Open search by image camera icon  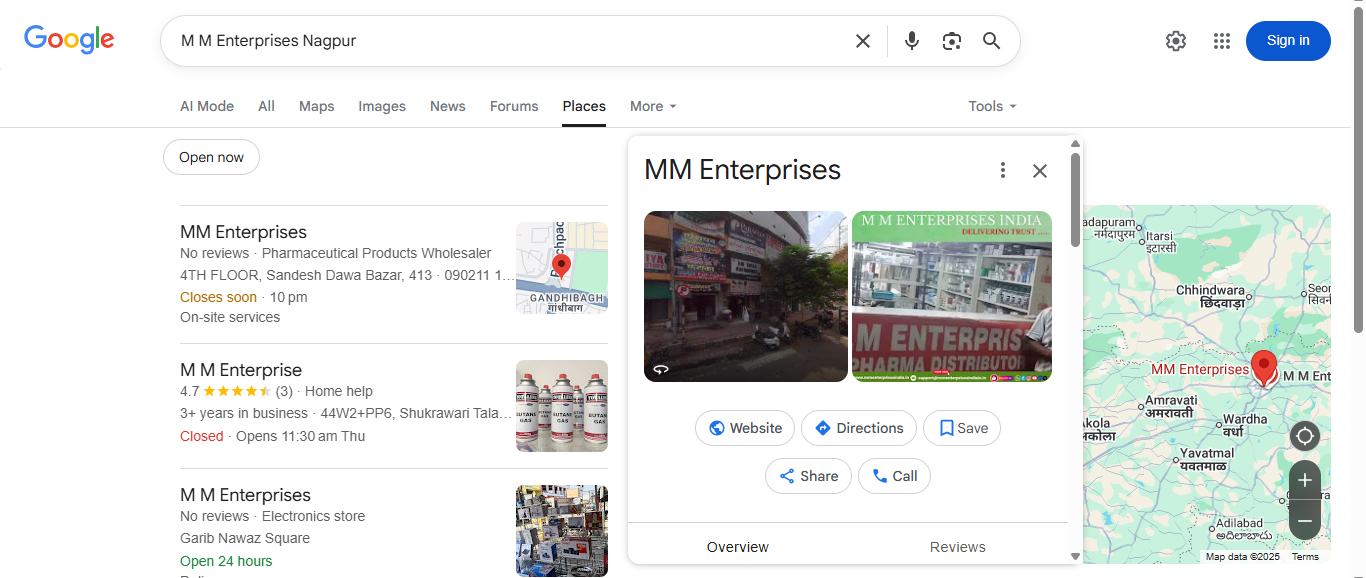951,41
